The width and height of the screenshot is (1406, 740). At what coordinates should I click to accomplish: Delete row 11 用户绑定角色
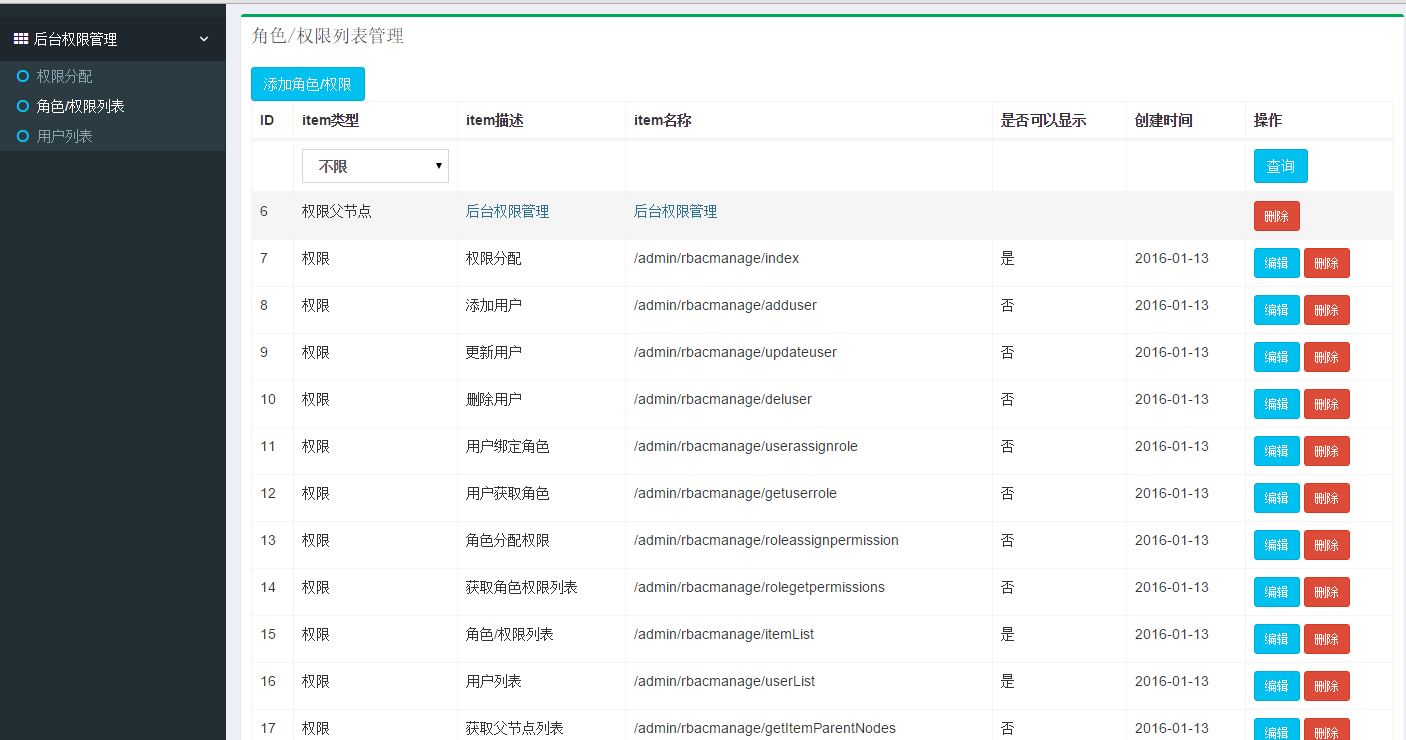(1327, 451)
